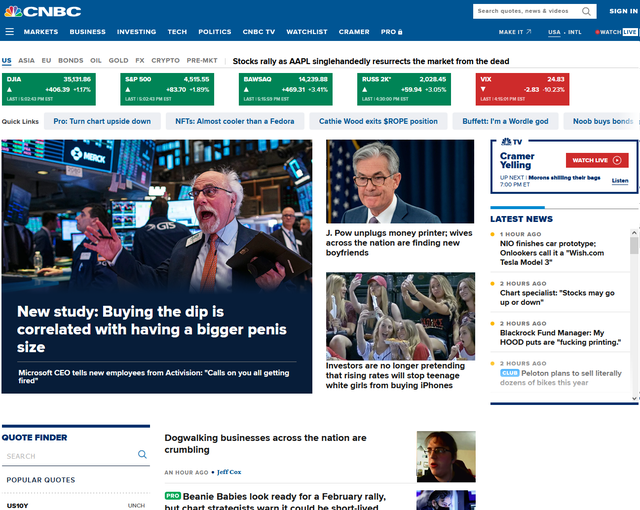Open the BAWSAQ quote tile
Image resolution: width=640 pixels, height=510 pixels.
285,89
